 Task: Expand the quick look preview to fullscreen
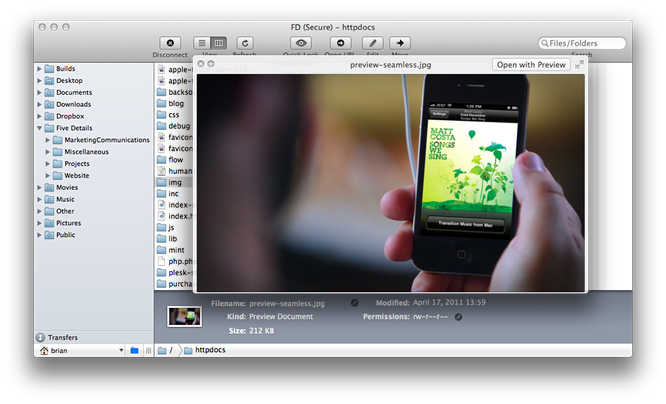(x=579, y=65)
